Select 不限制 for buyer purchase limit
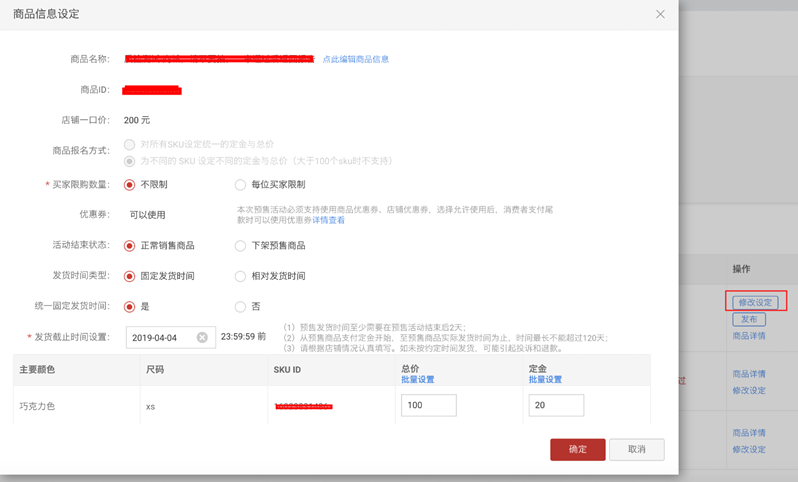The image size is (798, 482). [129, 185]
